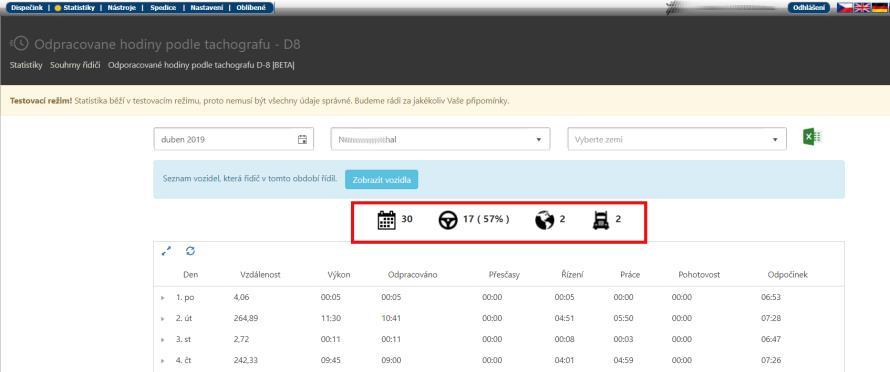Select Odpočinek value 07:28
This screenshot has height=372, width=890.
[771, 319]
